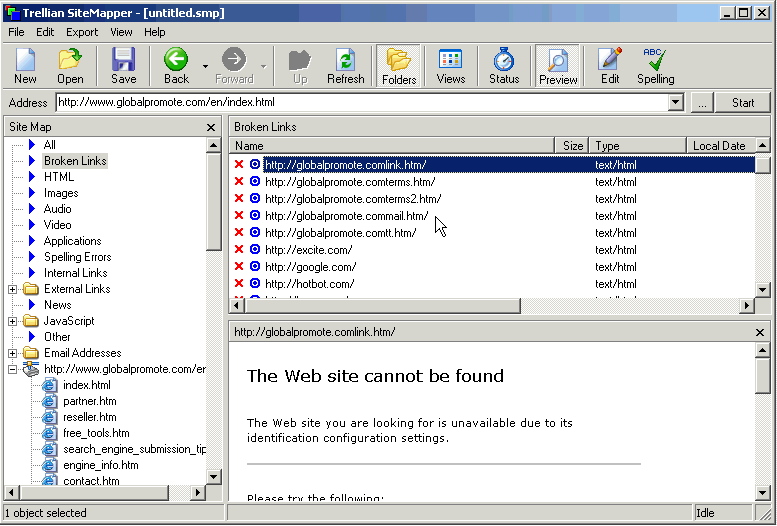The image size is (777, 526).
Task: Select reseller.htm in the tree
Action: (x=90, y=417)
